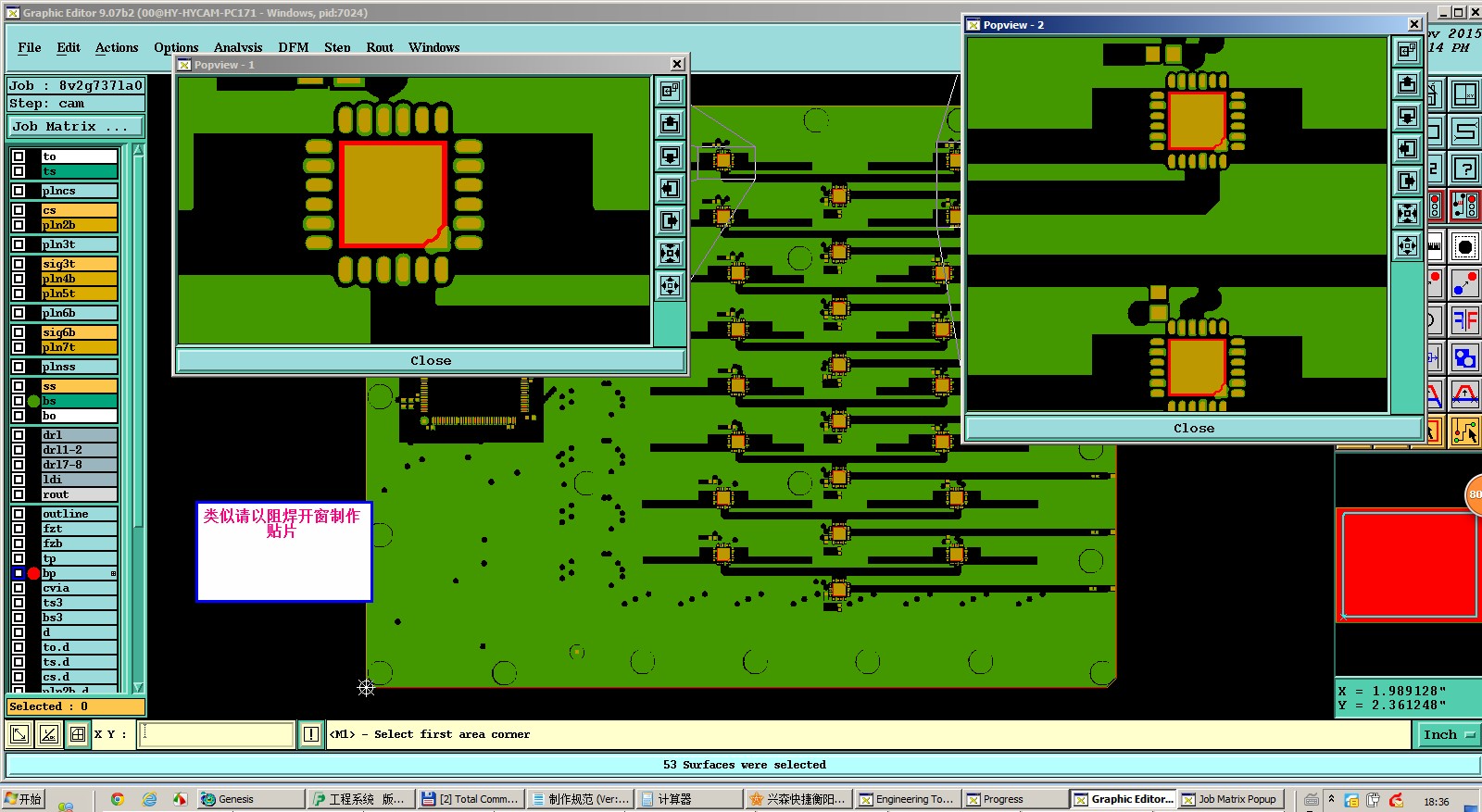Pan down in Popview - 2
The width and height of the screenshot is (1482, 812).
pos(1407,117)
